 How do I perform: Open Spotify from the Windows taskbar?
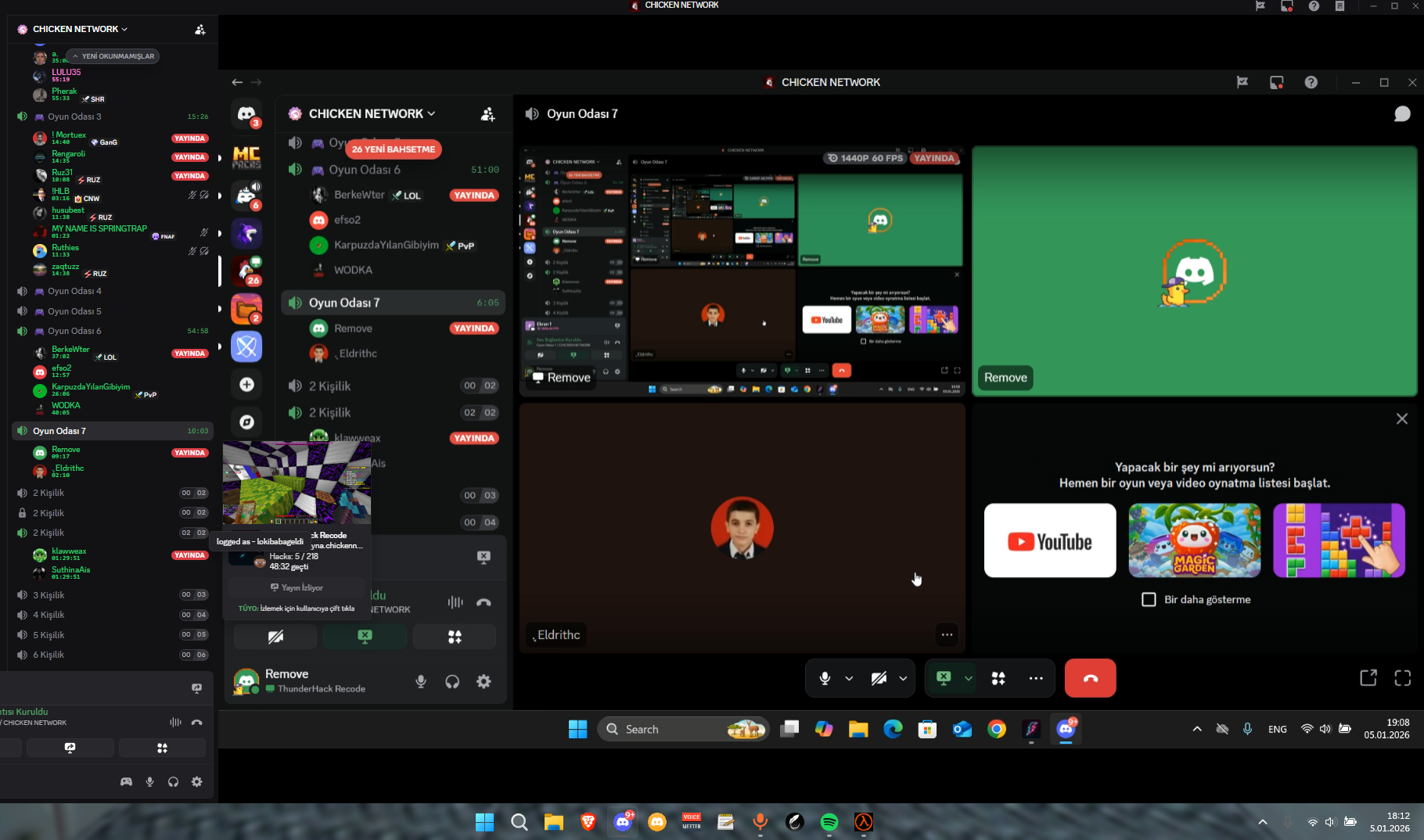pyautogui.click(x=829, y=822)
